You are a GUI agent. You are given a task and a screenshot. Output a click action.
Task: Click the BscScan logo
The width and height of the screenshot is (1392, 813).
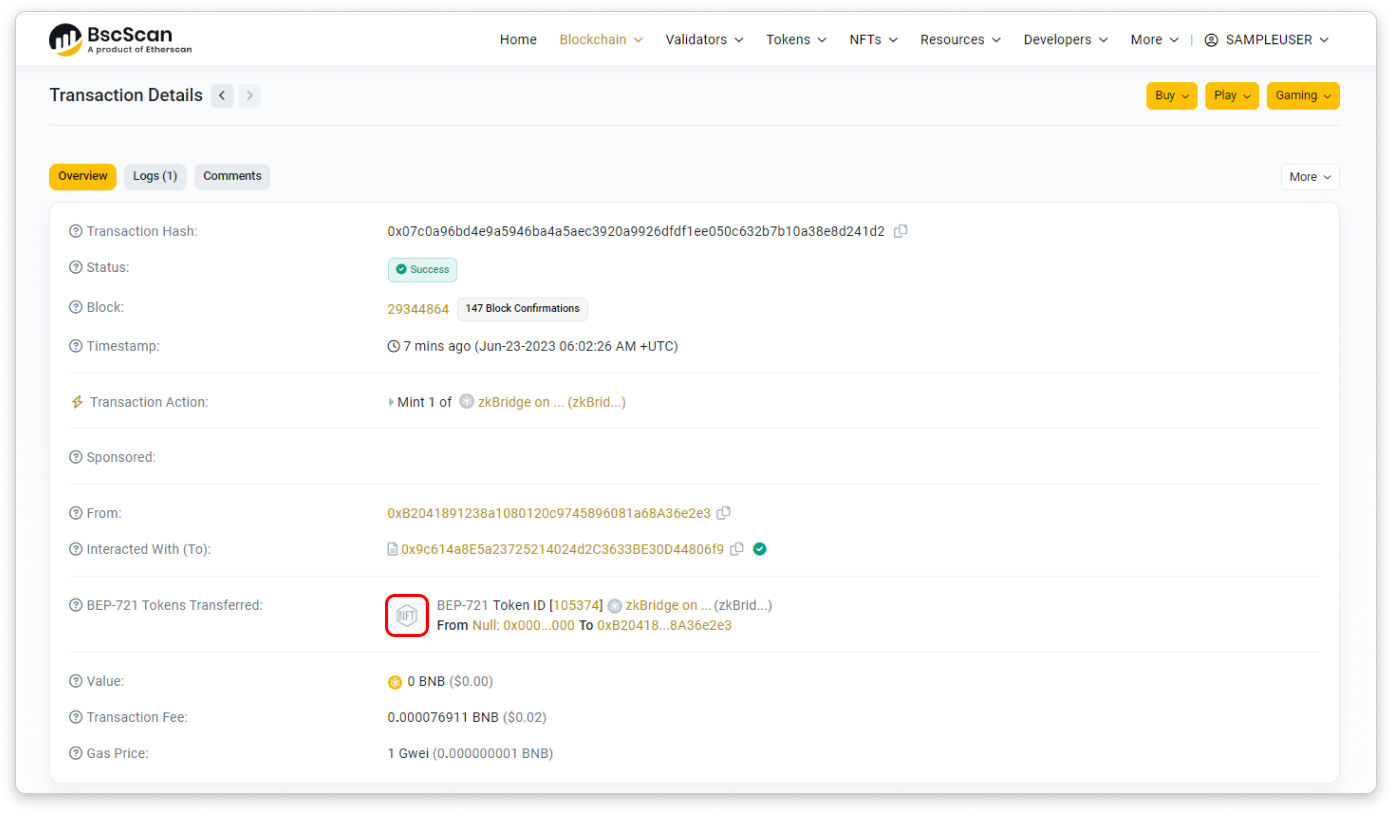coord(120,39)
